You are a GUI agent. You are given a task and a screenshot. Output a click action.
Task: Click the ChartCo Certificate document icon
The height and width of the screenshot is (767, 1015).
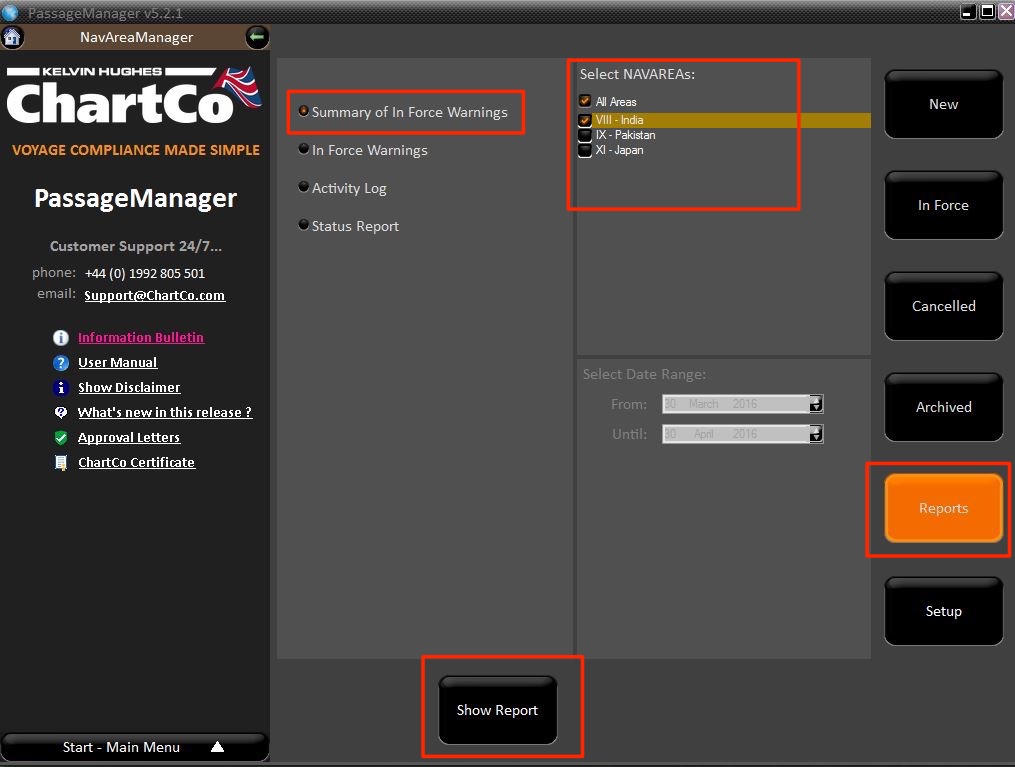coord(61,463)
